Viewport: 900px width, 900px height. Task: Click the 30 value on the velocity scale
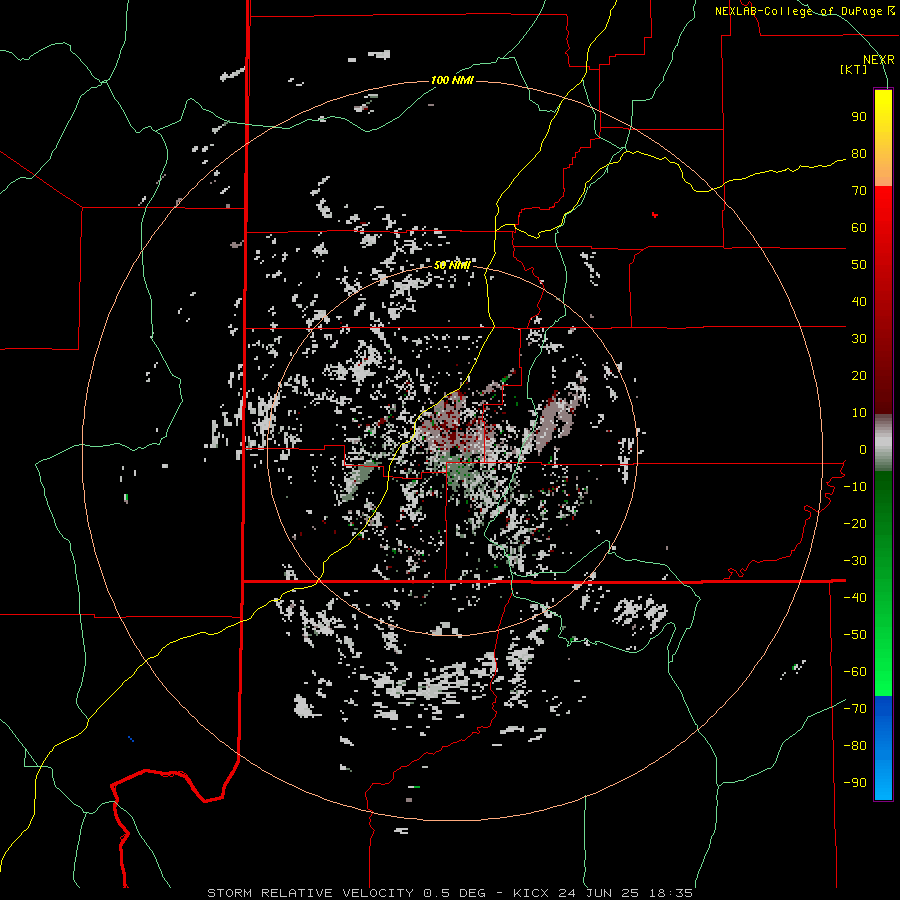click(859, 339)
